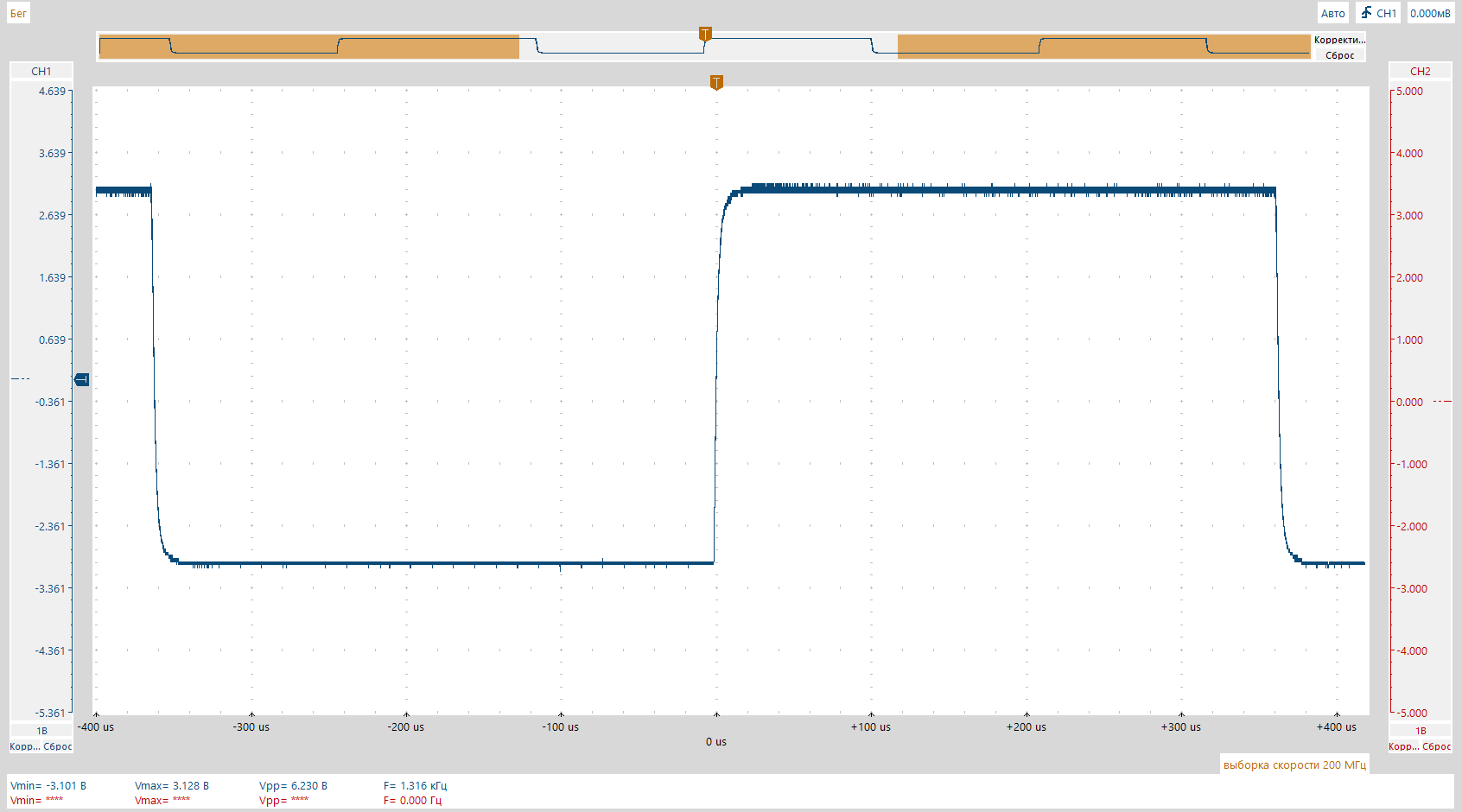Click the red F= 0.000 Гц readout
1462x812 pixels.
(412, 800)
